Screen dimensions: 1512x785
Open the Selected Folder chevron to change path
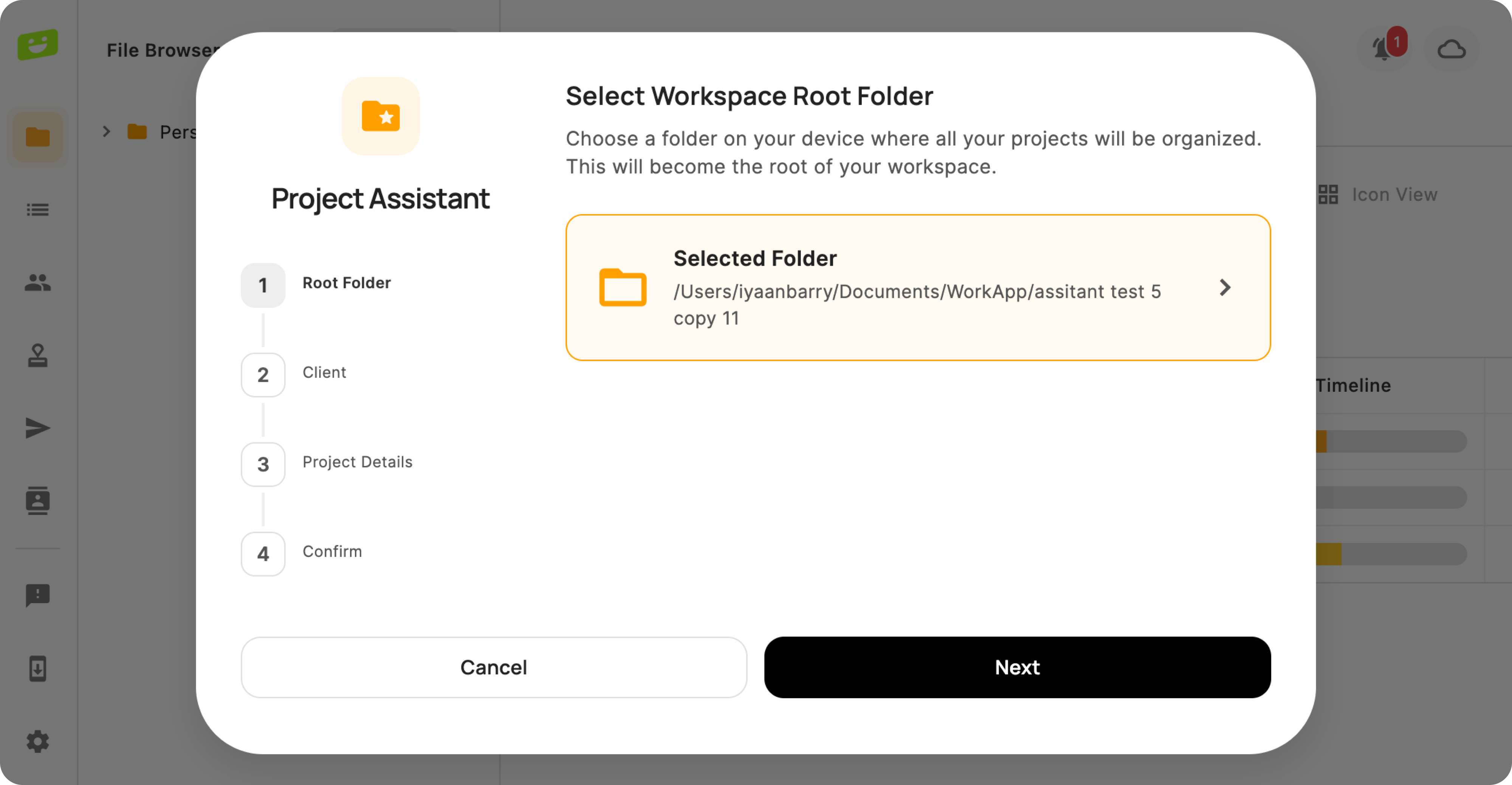(x=1225, y=287)
